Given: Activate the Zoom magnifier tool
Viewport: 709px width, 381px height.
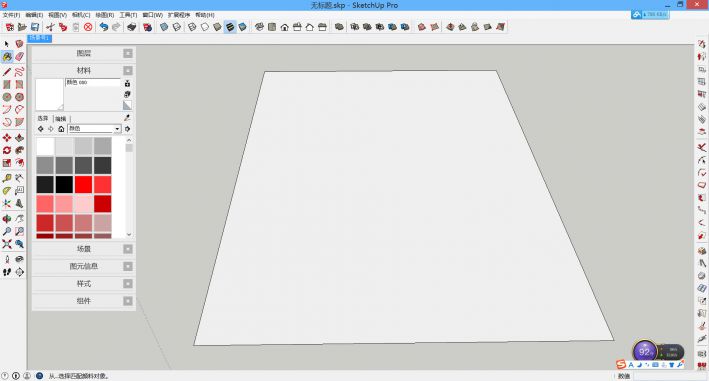Looking at the screenshot, I should click(x=7, y=231).
